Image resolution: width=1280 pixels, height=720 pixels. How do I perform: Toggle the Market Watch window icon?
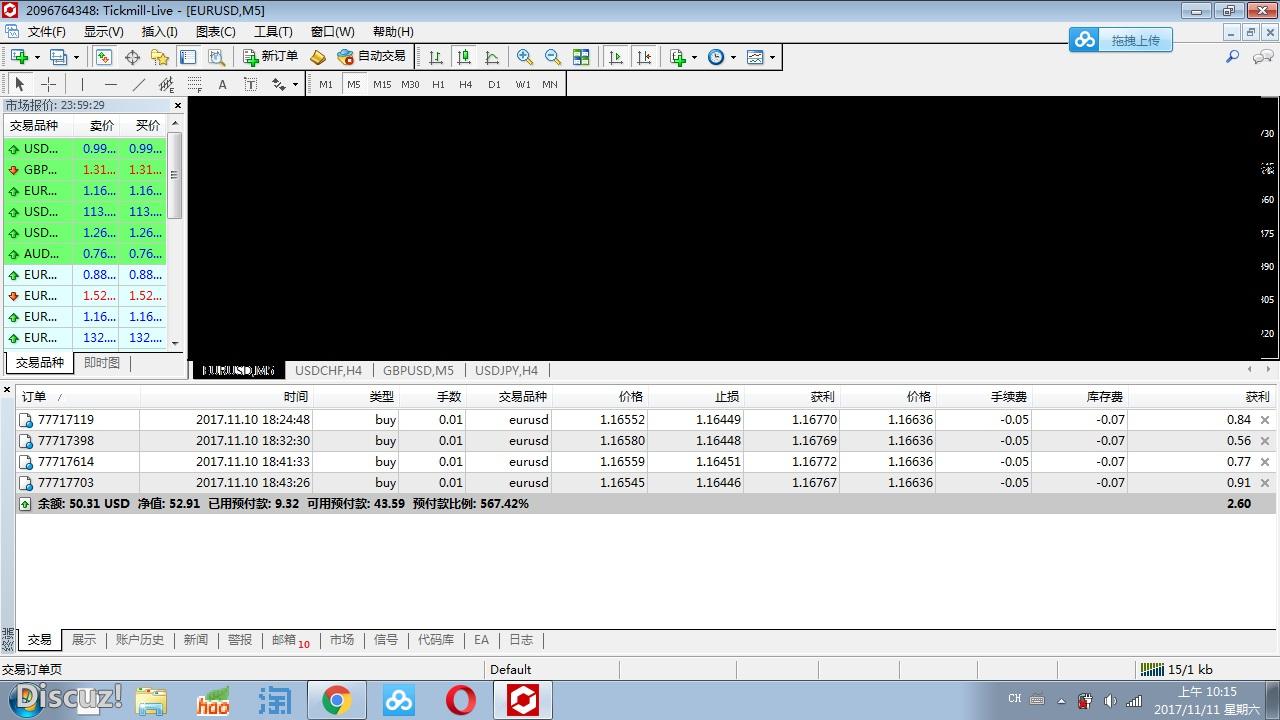[103, 57]
